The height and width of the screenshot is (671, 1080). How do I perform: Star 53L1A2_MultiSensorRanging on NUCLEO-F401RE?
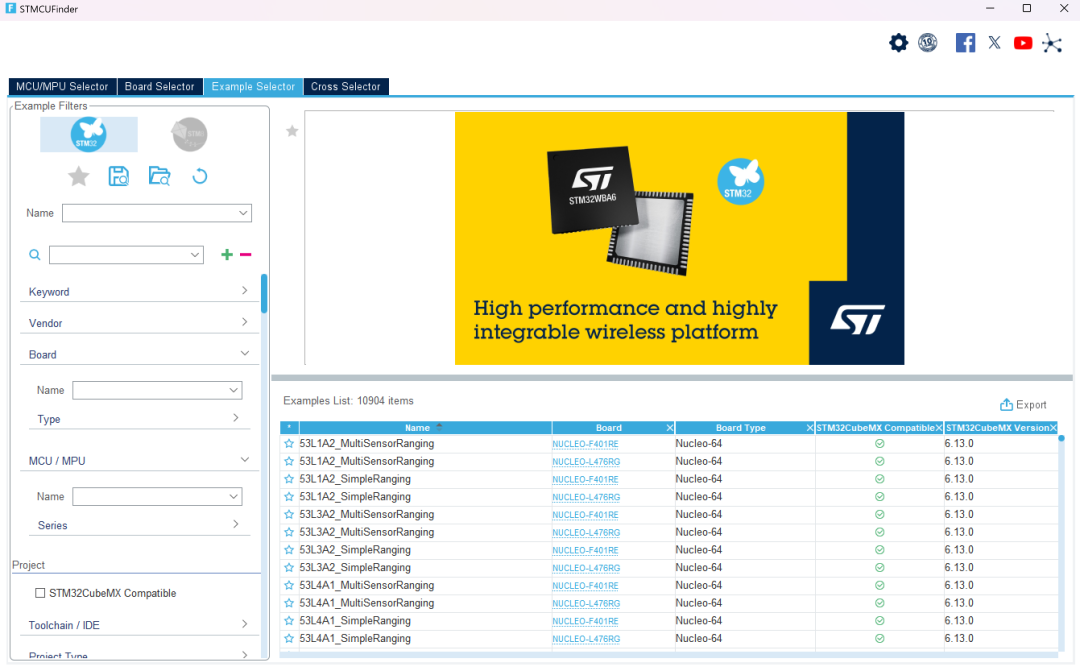point(289,444)
